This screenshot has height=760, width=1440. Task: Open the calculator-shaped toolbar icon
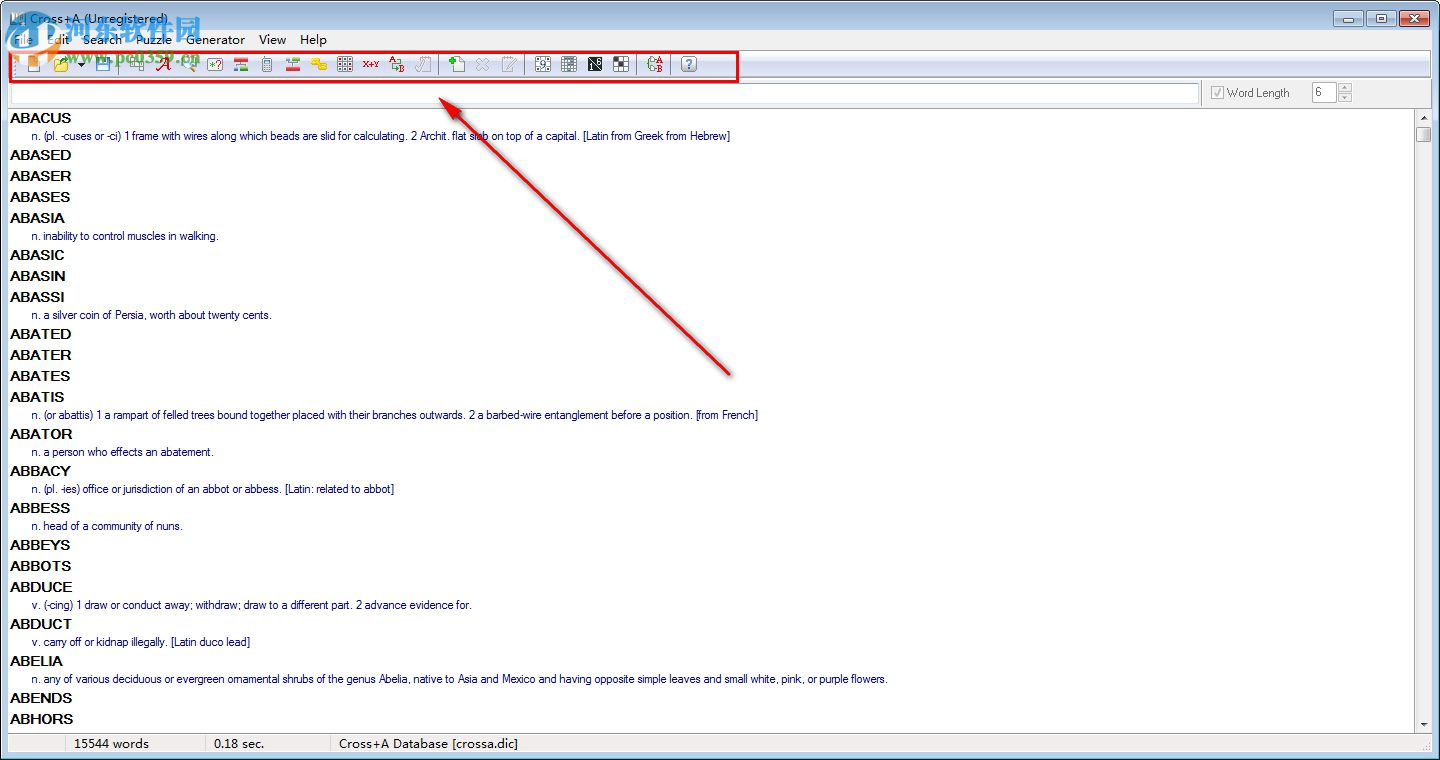(x=267, y=64)
